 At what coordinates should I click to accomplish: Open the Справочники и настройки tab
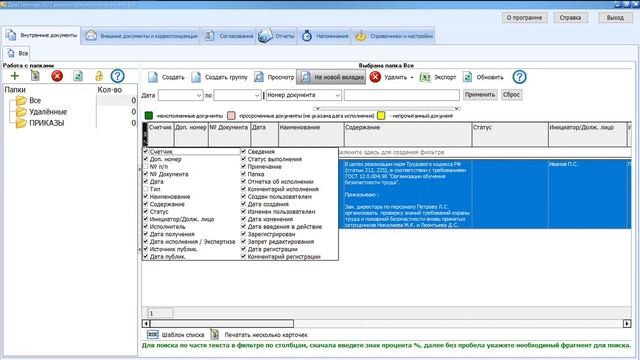click(x=393, y=36)
